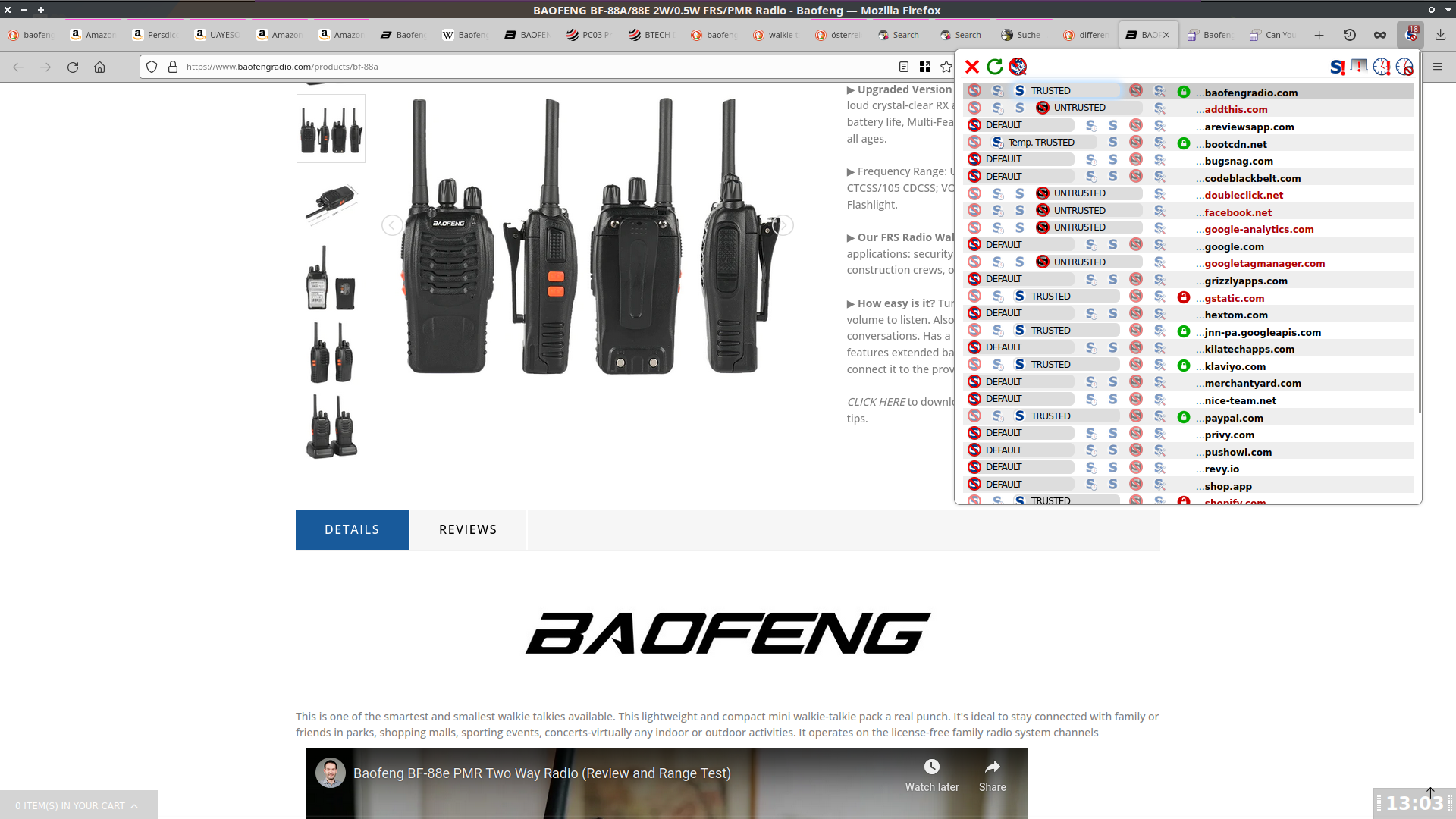Click 'Temporarily trust top-level sites' clock icon
This screenshot has width=1456, height=819.
pos(1382,67)
